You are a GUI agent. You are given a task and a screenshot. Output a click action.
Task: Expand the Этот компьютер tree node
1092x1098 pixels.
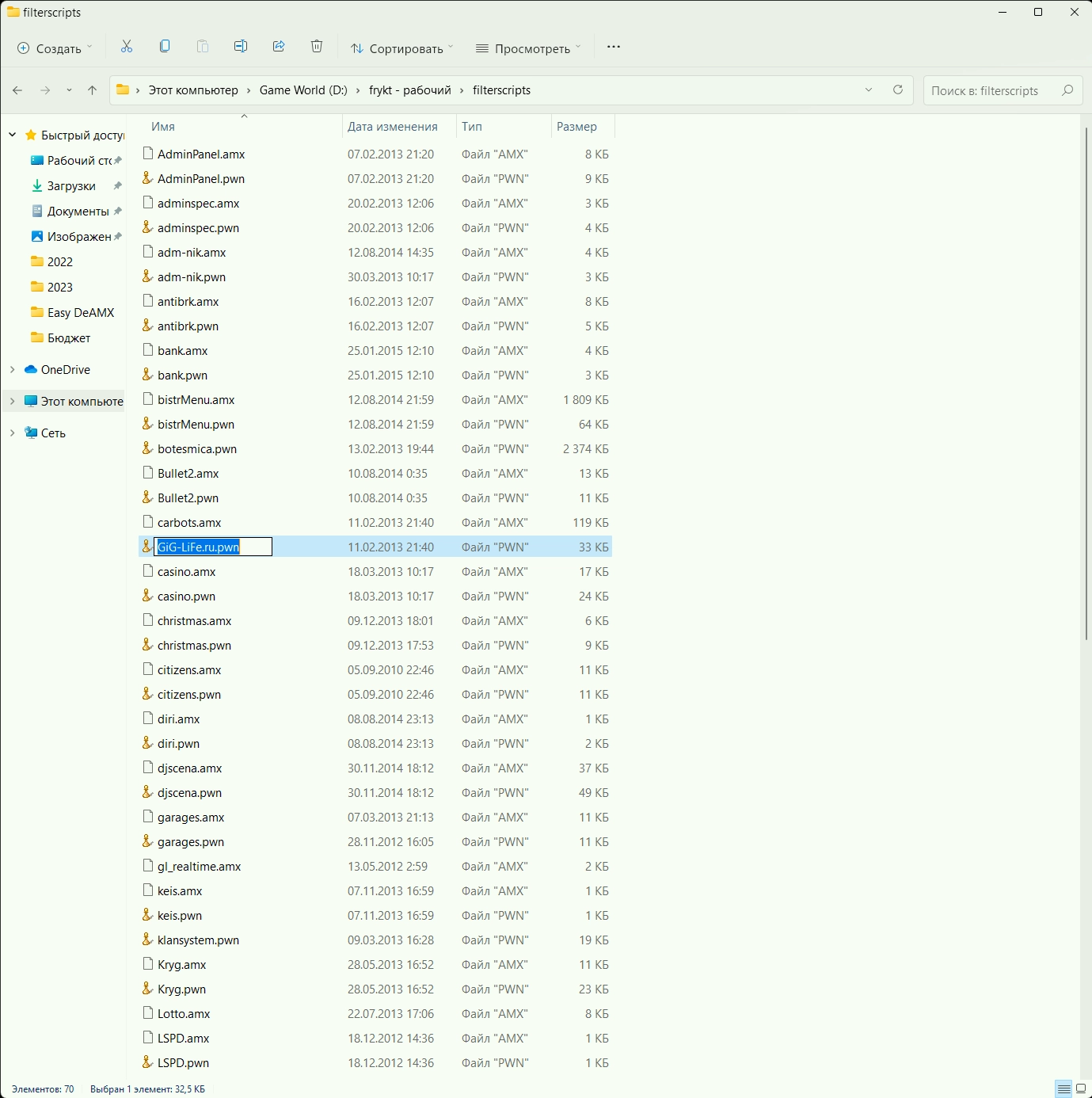[12, 402]
